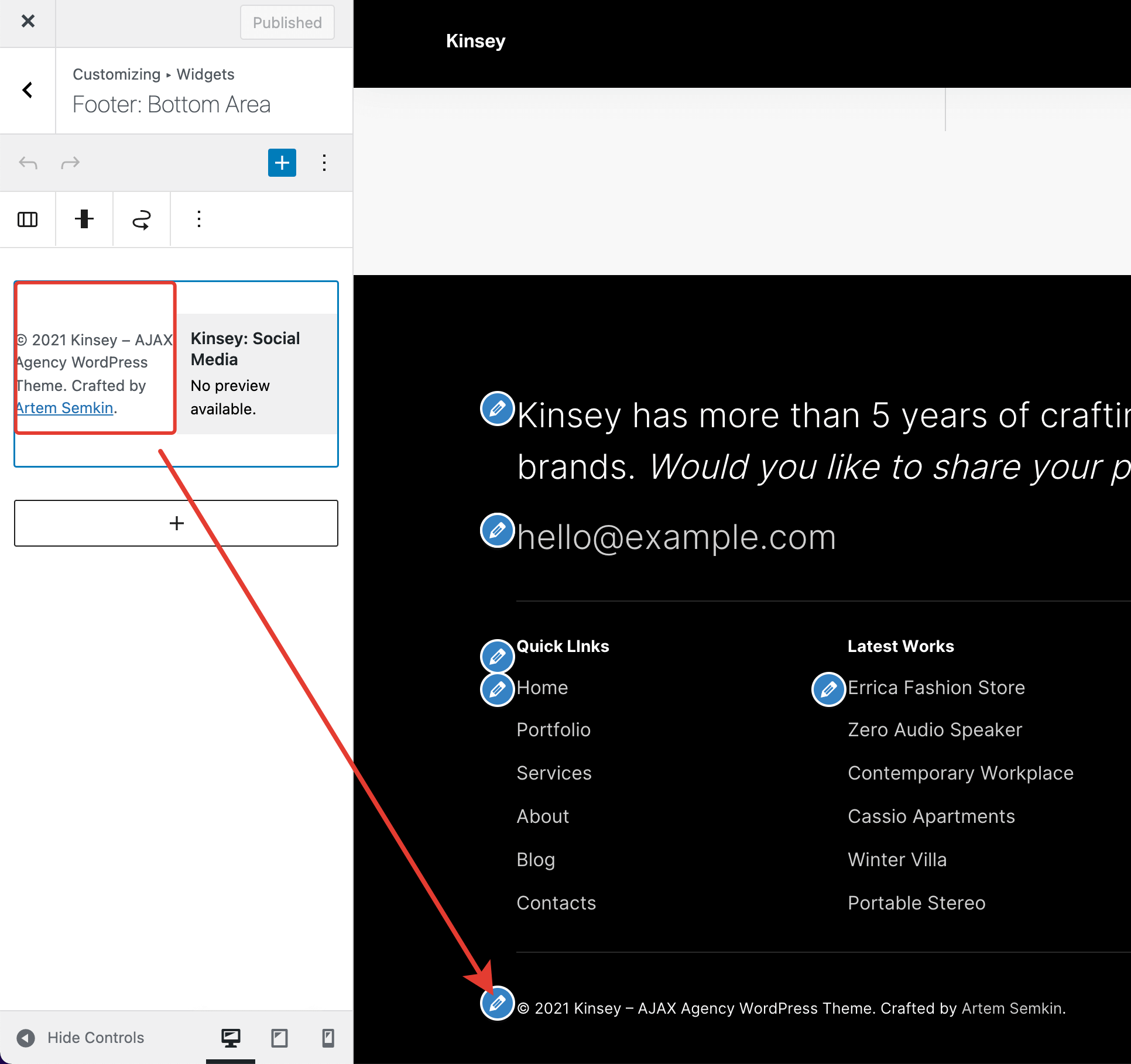Click the Move to widget area icon

141,219
